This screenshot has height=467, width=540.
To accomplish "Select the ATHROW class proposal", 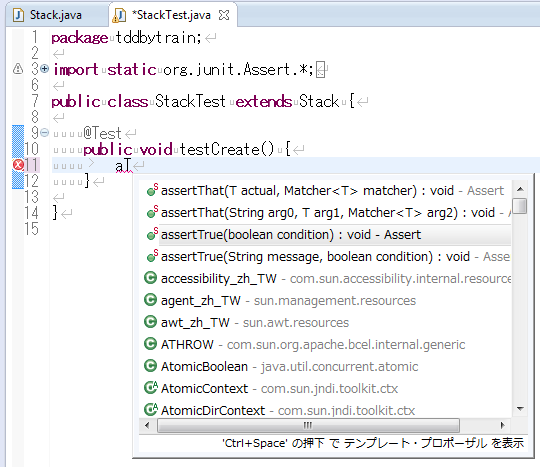I will coord(325,344).
